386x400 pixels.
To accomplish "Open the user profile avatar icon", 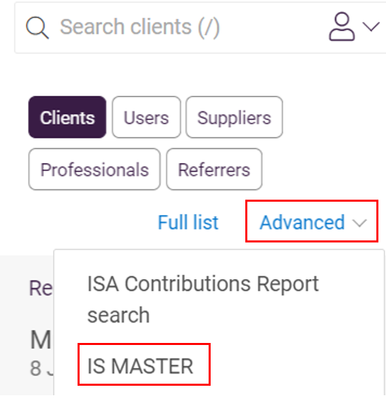I will 342,27.
